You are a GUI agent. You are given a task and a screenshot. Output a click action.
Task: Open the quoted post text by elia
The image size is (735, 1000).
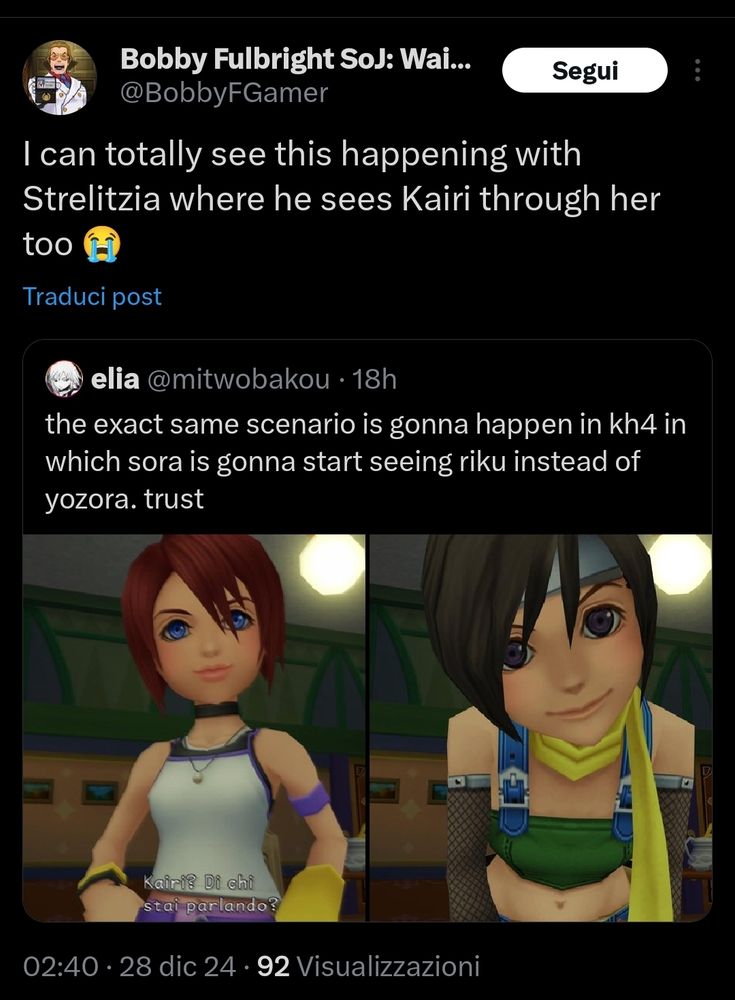pyautogui.click(x=366, y=462)
